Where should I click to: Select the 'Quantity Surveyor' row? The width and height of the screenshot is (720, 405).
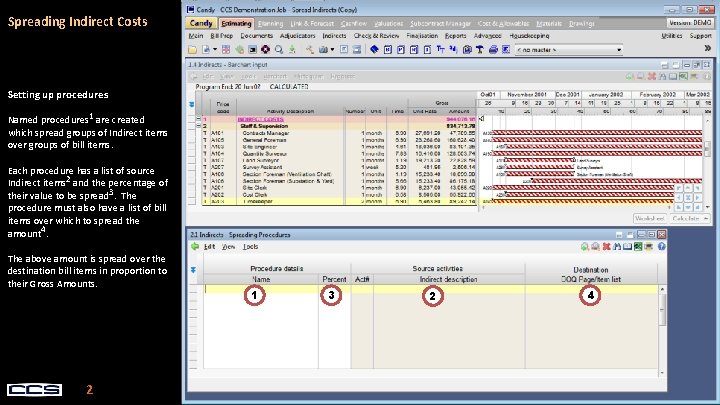pyautogui.click(x=339, y=153)
